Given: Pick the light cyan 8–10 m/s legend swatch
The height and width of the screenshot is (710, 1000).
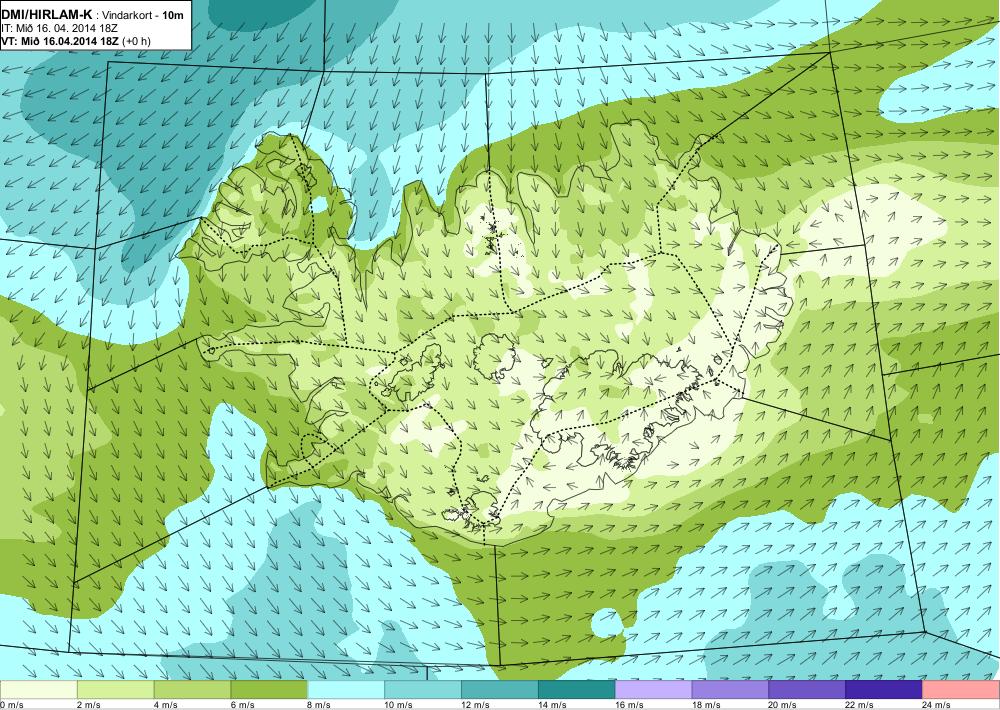Looking at the screenshot, I should pyautogui.click(x=346, y=690).
